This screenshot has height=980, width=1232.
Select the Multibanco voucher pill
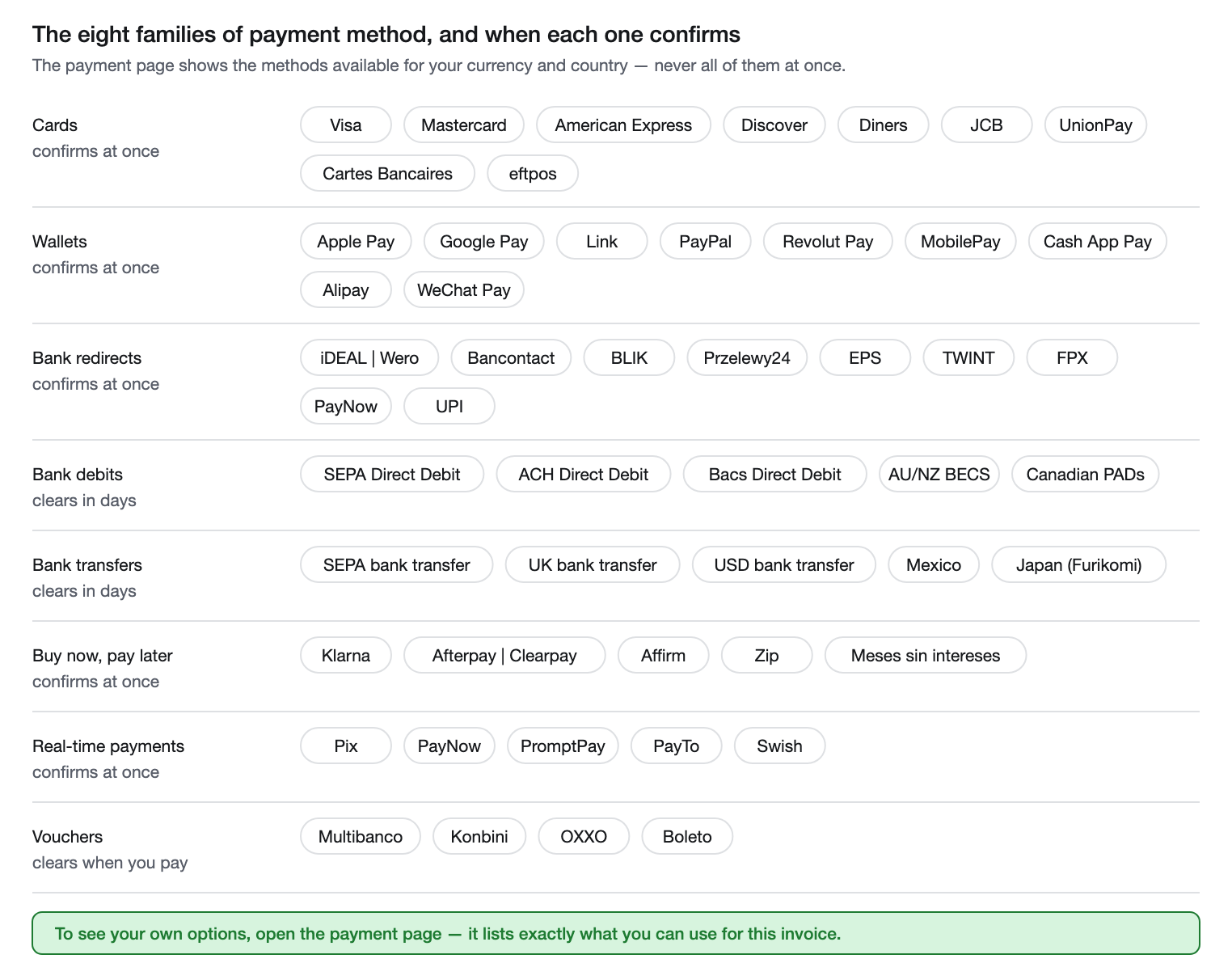(x=361, y=836)
